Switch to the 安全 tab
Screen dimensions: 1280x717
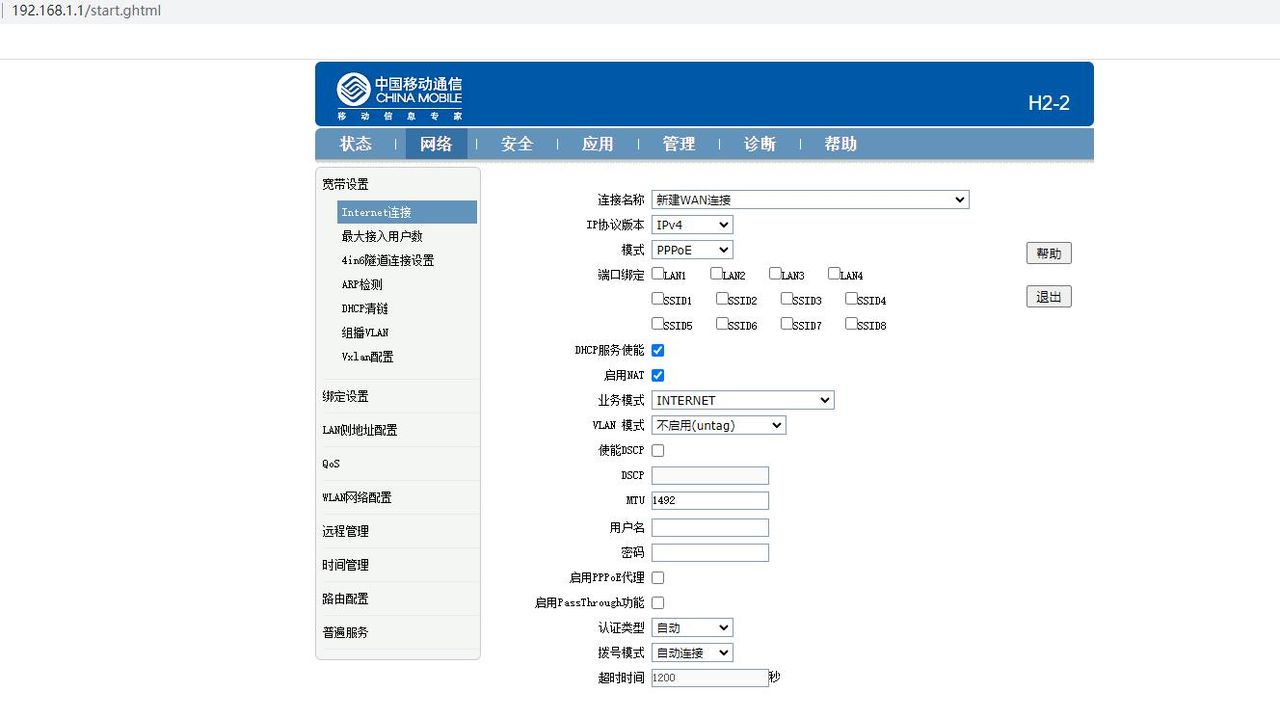point(517,144)
